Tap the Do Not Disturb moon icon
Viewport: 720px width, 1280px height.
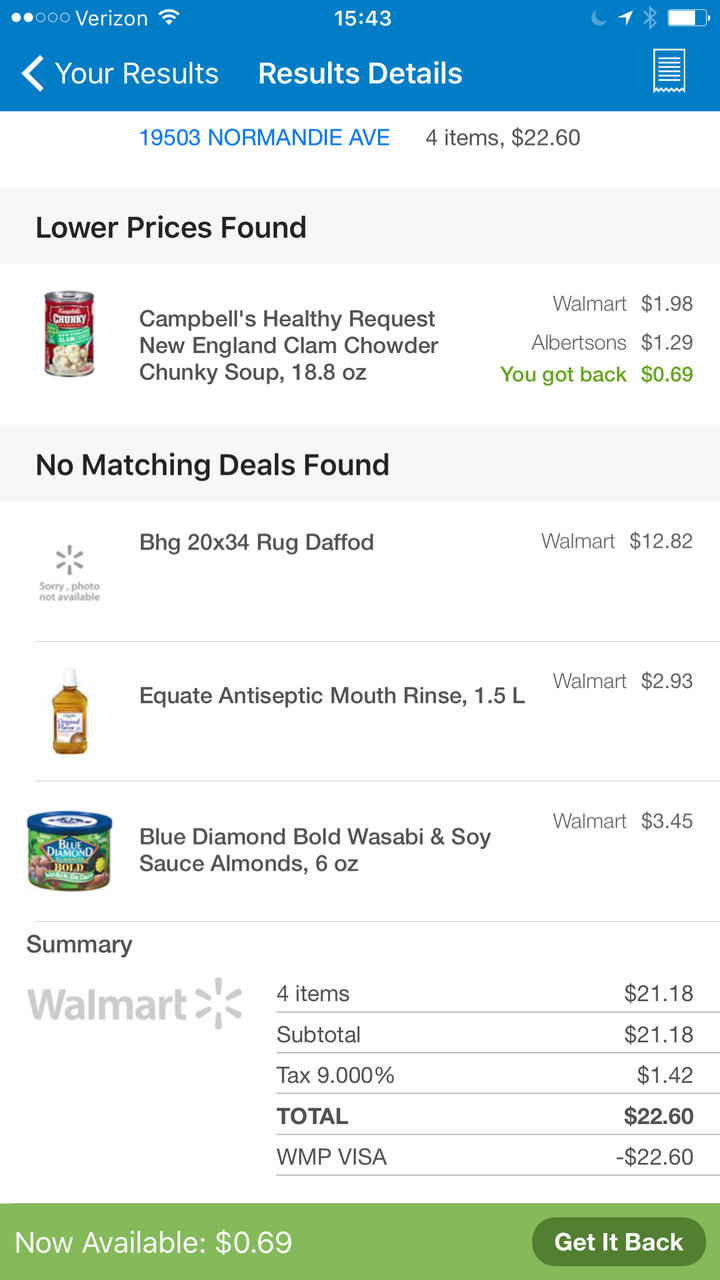pos(599,18)
